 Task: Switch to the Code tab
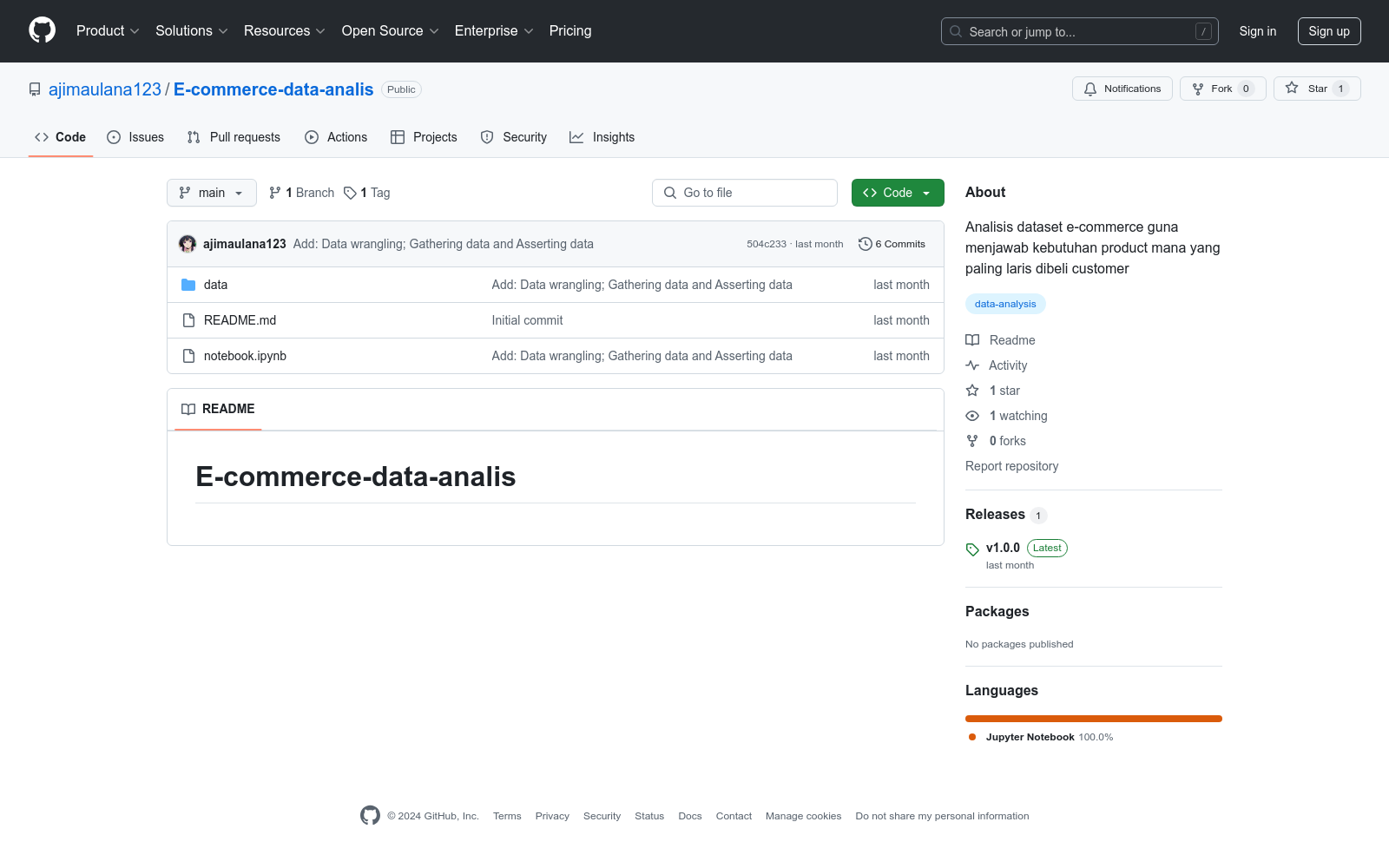61,137
